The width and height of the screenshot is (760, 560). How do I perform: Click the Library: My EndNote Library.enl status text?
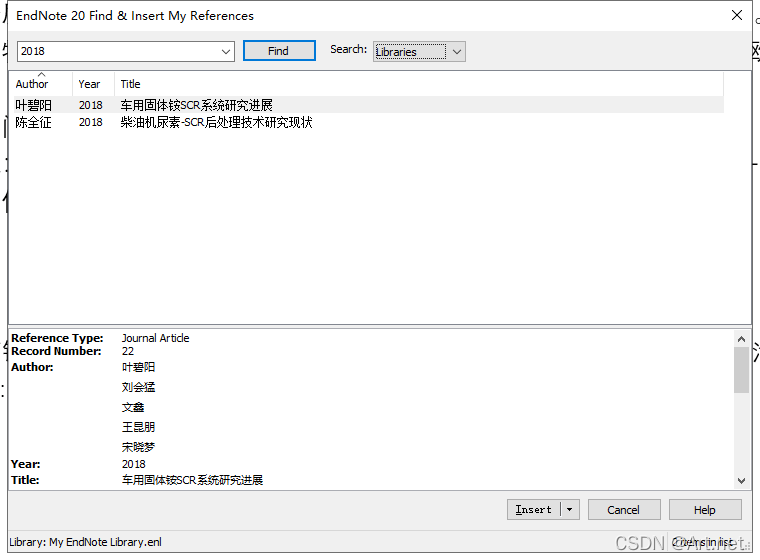[85, 542]
